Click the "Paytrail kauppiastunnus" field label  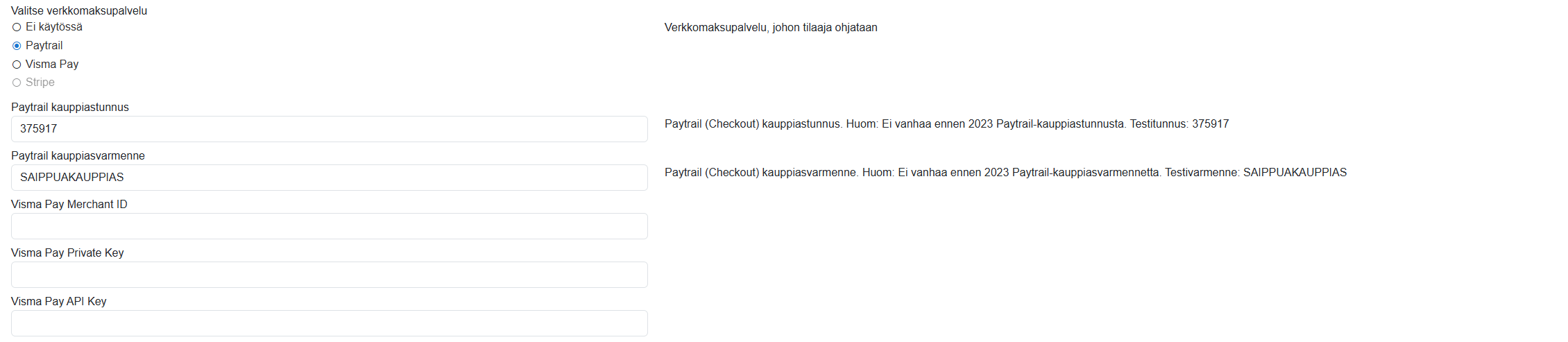coord(70,108)
